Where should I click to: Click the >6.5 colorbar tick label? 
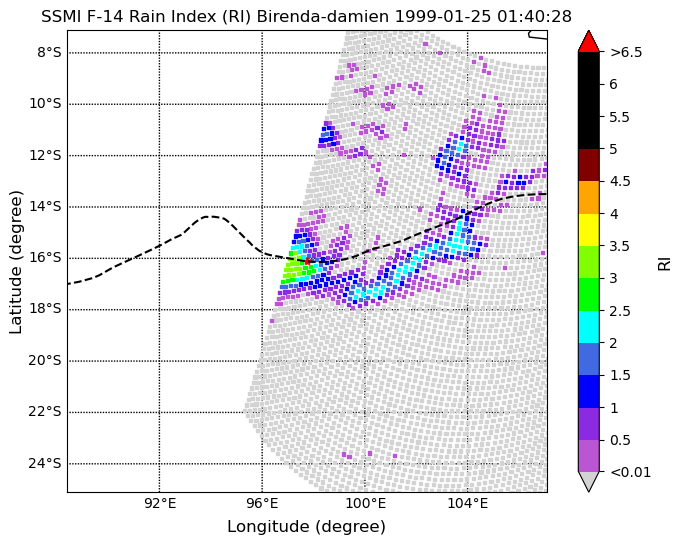[x=626, y=53]
